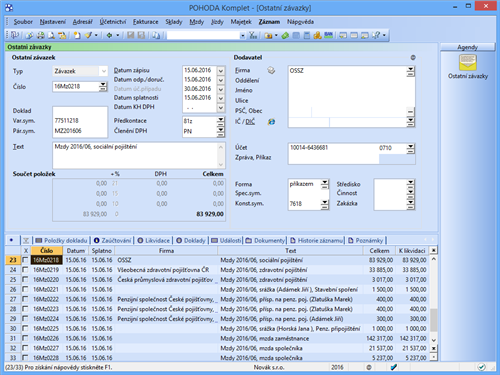This screenshot has height=375, width=500.
Task: Sort table by Číslo column header
Action: point(47,250)
